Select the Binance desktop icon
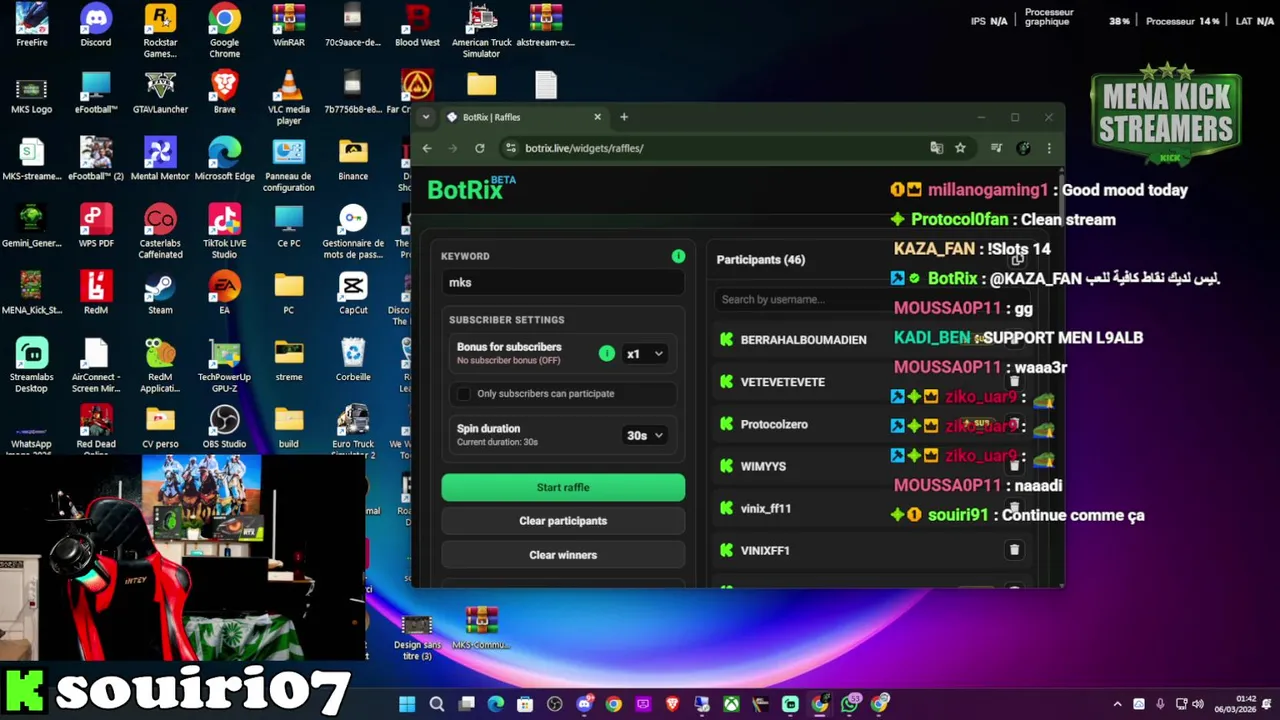 (x=353, y=160)
